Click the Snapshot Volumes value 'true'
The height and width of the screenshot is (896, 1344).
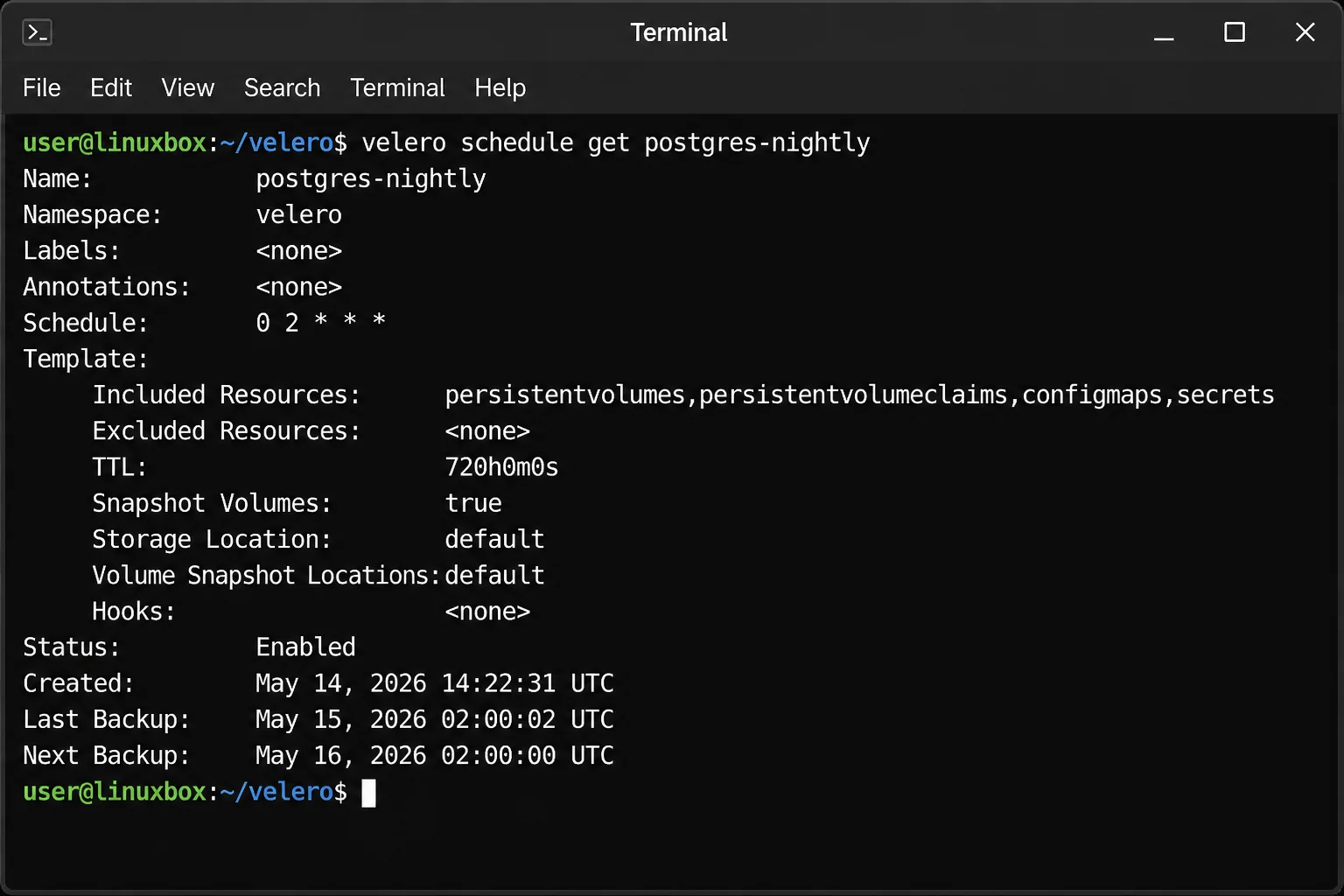473,503
